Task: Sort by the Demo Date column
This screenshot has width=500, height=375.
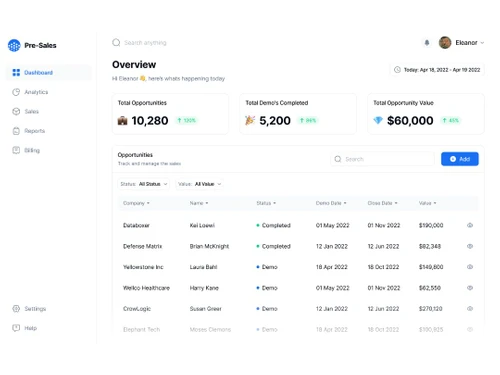Action: click(x=331, y=203)
